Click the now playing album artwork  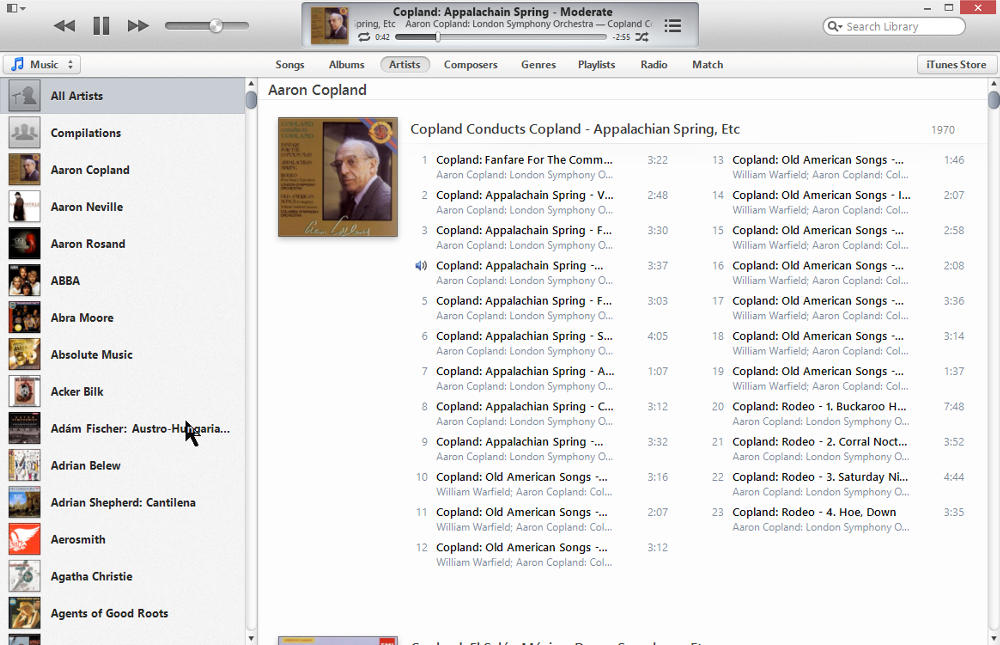(330, 26)
